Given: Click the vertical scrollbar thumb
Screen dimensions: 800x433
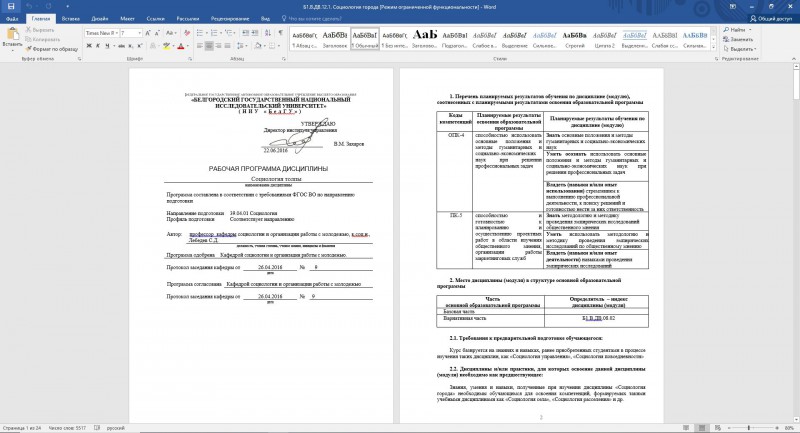Looking at the screenshot, I should [x=796, y=85].
